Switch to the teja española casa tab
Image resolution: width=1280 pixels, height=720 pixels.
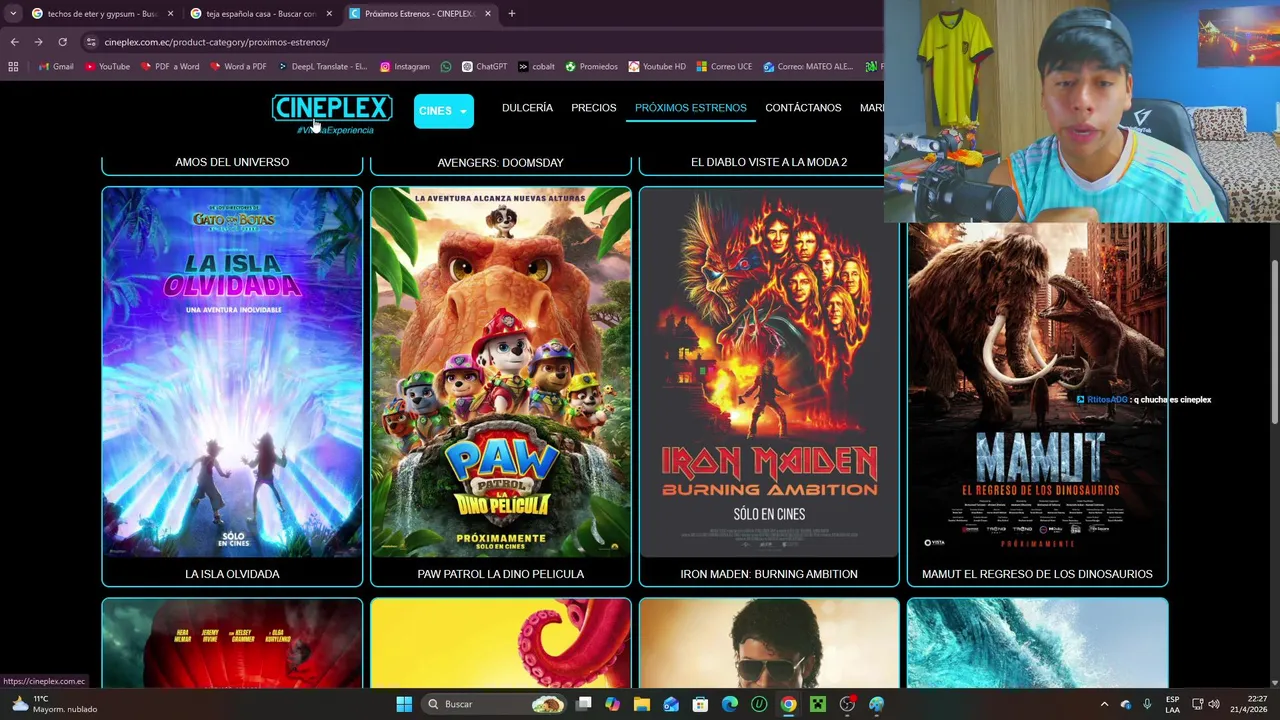point(261,14)
